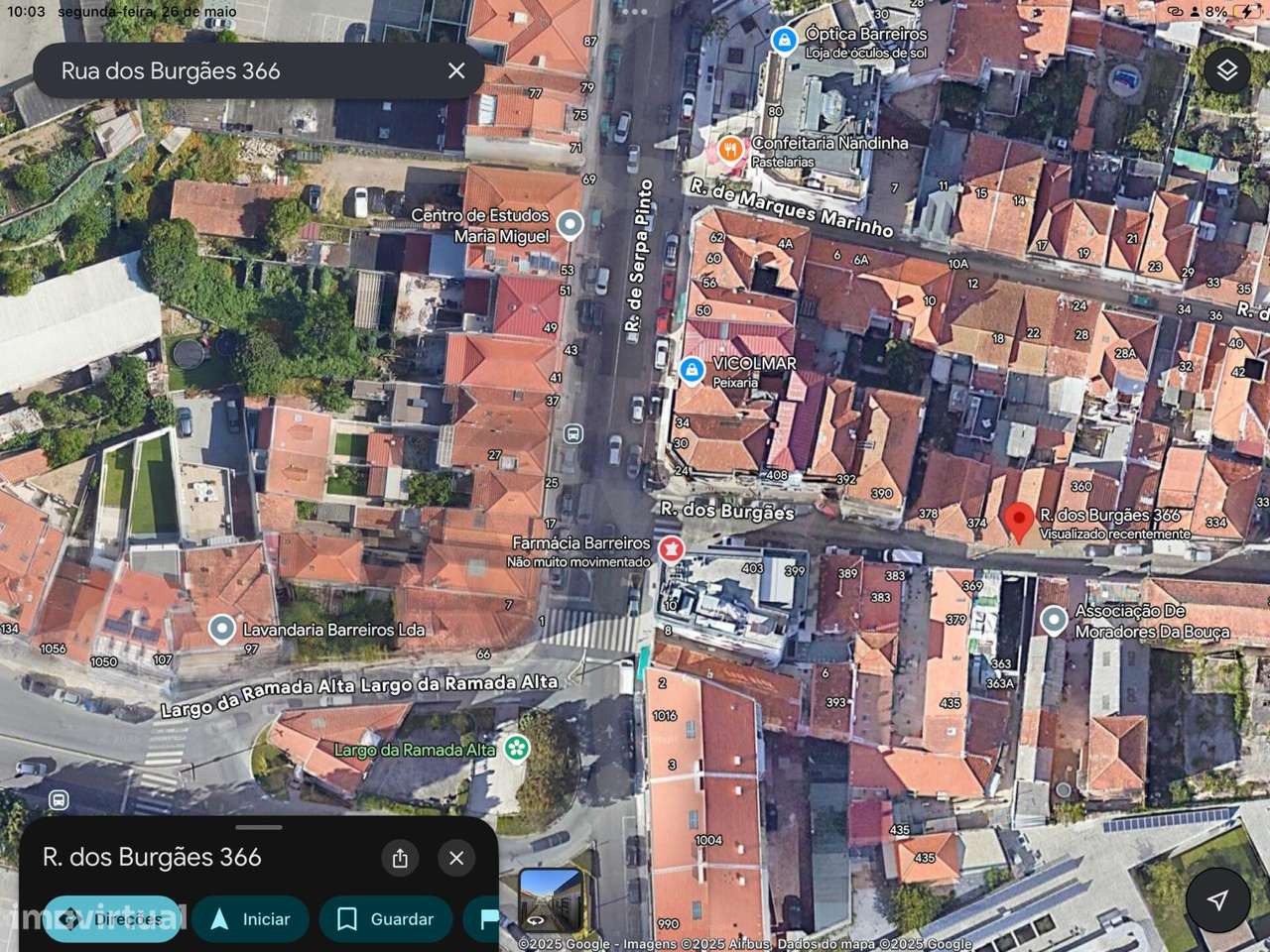Screen dimensions: 1270x952
Task: Tap the bus stop icon on Serpa Pinto
Action: 575,433
